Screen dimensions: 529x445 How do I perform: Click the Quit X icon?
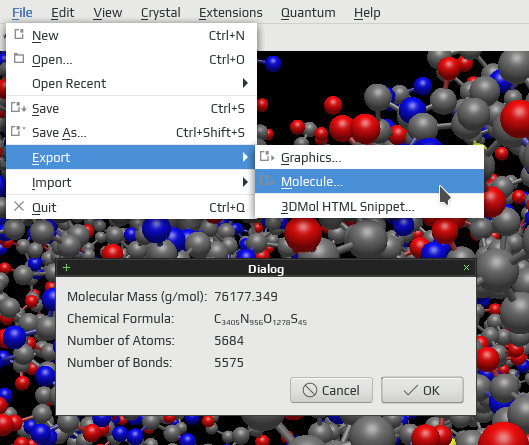click(x=19, y=206)
